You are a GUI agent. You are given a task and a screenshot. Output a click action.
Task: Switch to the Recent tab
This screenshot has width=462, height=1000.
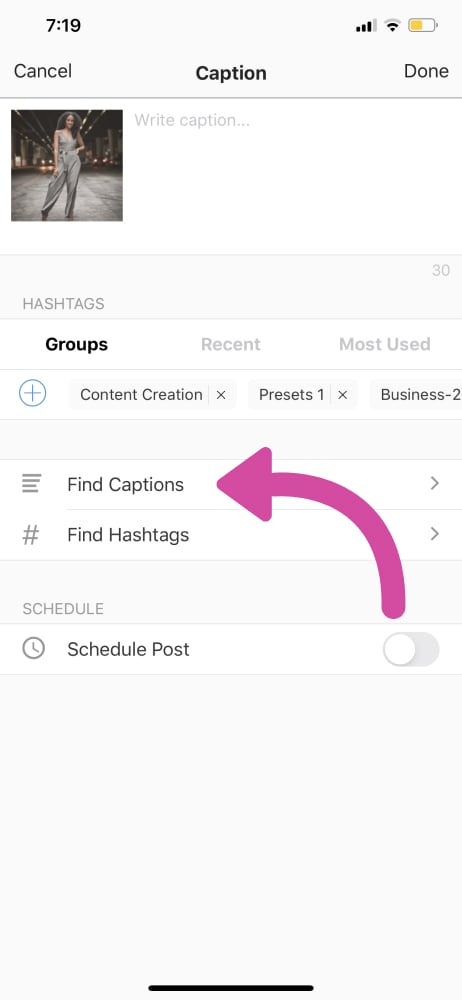[x=230, y=344]
